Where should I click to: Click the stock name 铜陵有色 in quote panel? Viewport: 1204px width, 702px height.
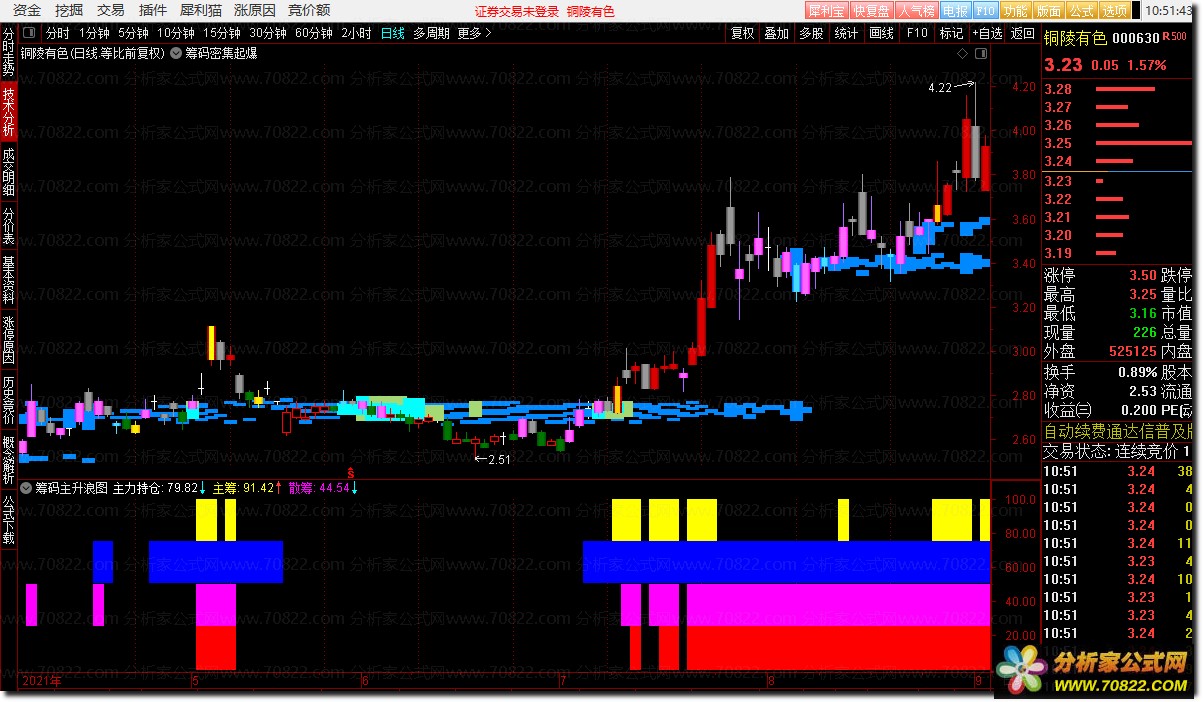1075,38
